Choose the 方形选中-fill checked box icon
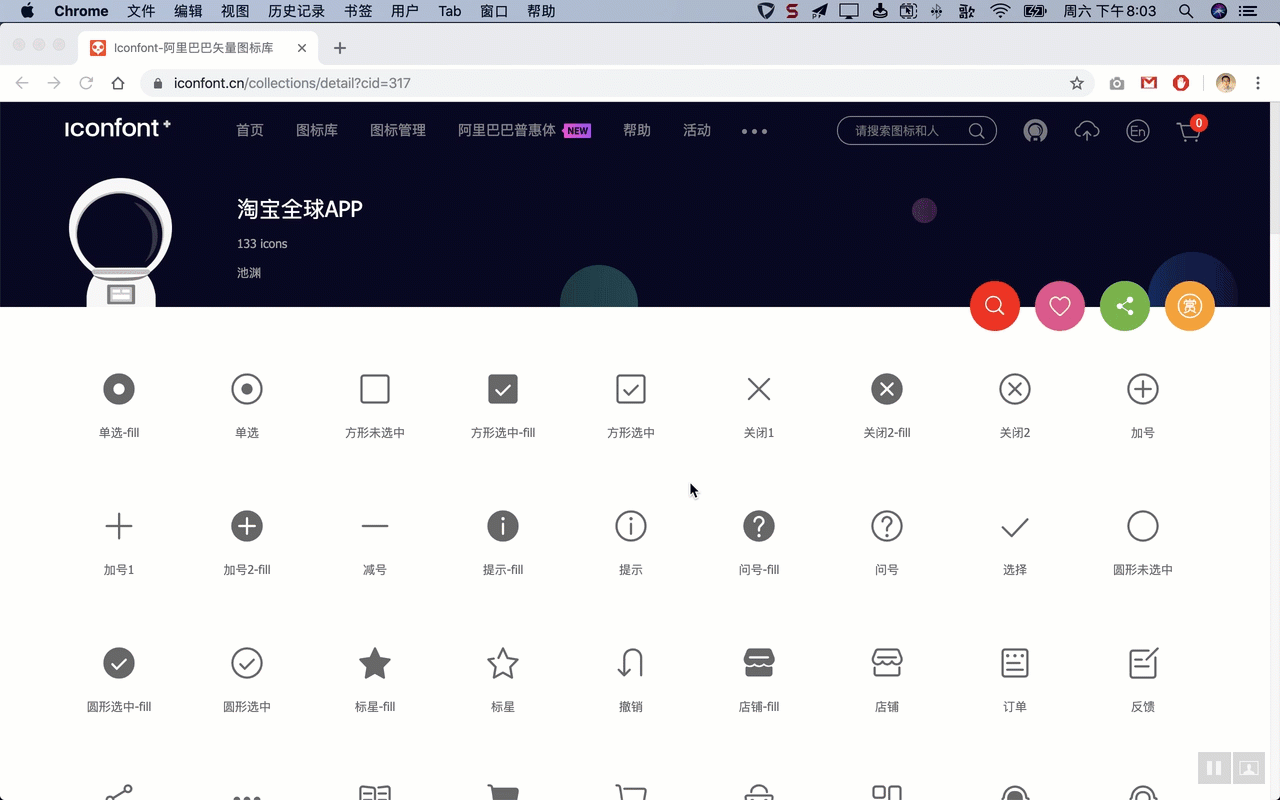 503,389
